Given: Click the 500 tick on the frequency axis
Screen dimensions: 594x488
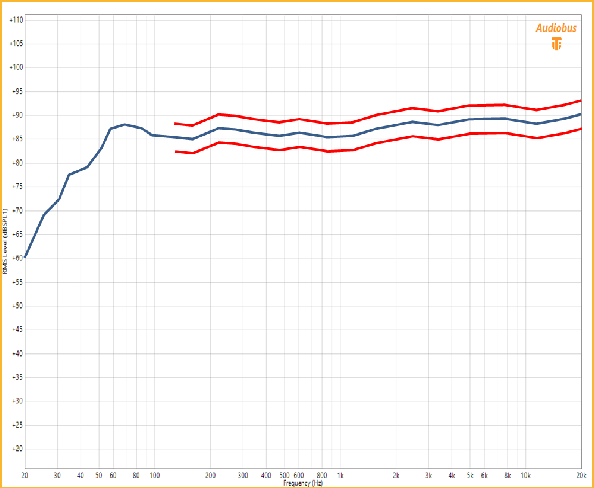Looking at the screenshot, I should click(284, 475).
